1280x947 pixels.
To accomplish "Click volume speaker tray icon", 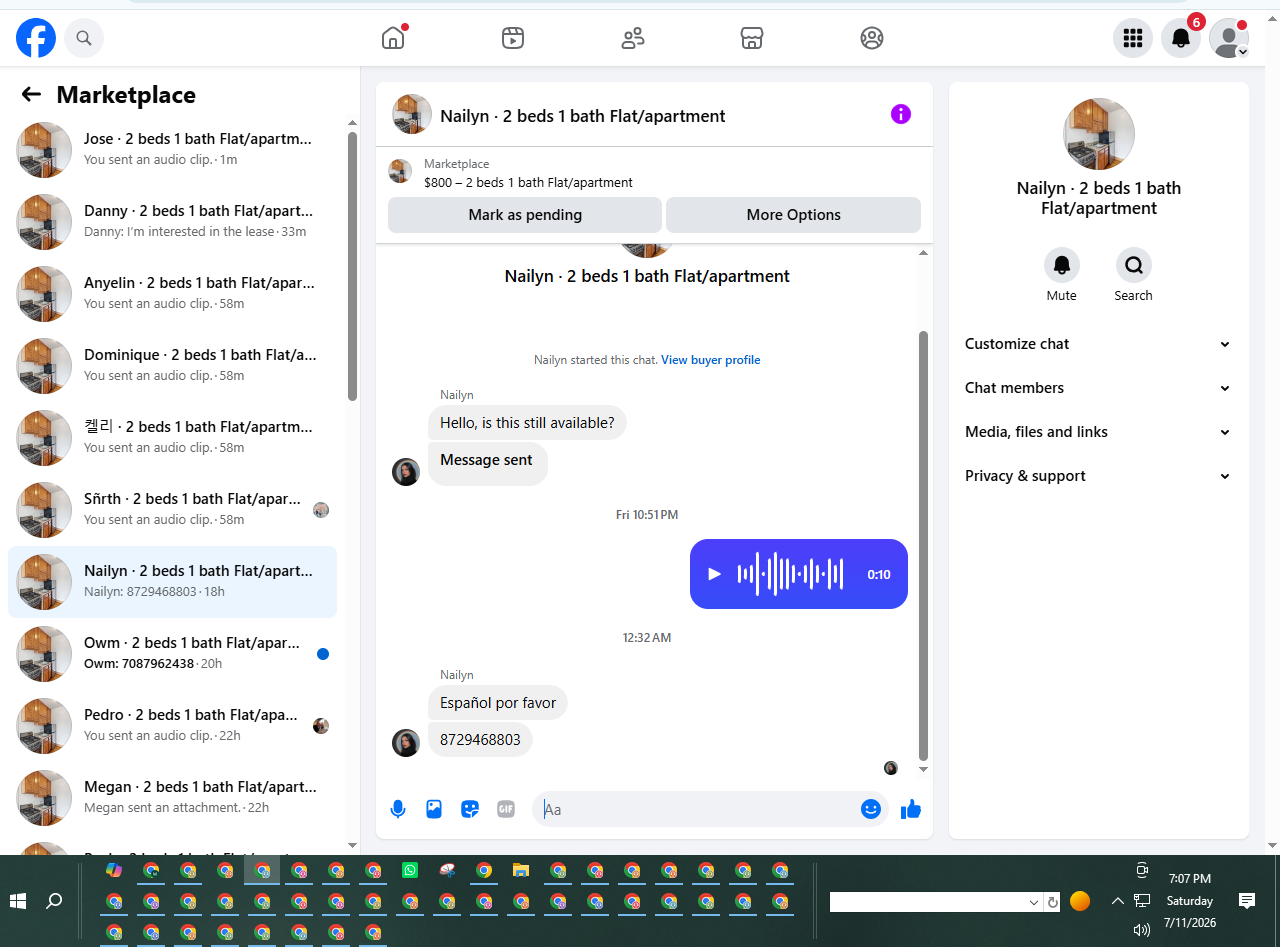I will pos(1142,930).
